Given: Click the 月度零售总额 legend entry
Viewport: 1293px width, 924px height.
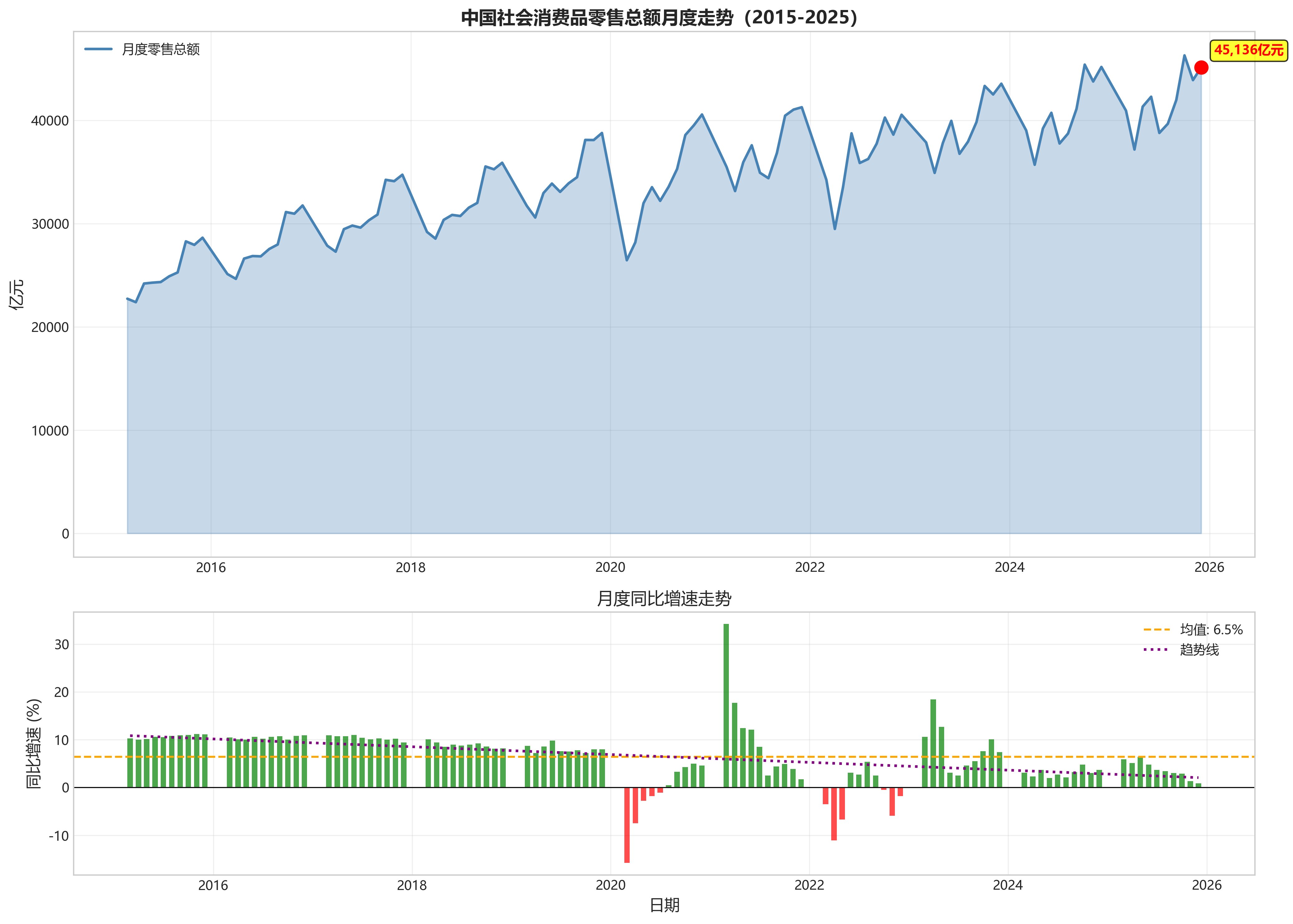Looking at the screenshot, I should click(160, 50).
